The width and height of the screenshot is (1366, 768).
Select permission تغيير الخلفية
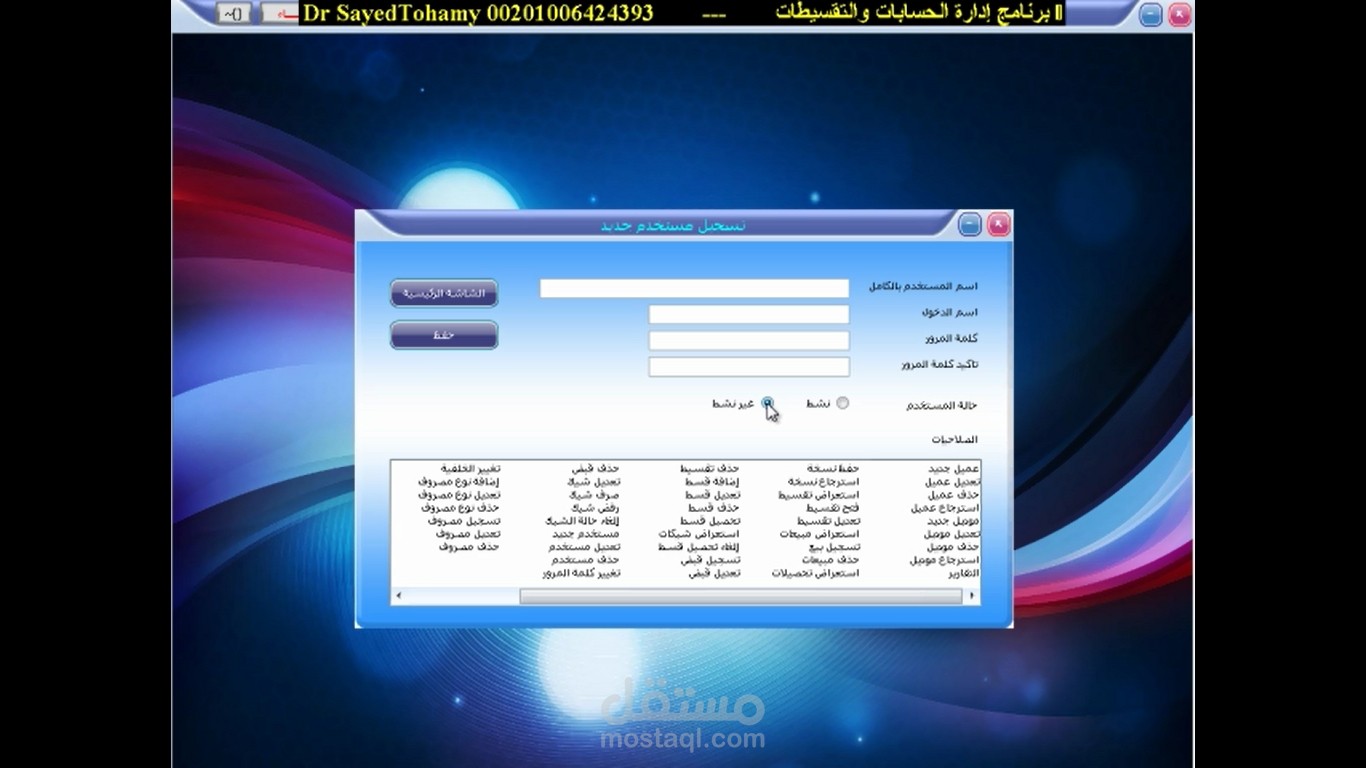(x=471, y=469)
